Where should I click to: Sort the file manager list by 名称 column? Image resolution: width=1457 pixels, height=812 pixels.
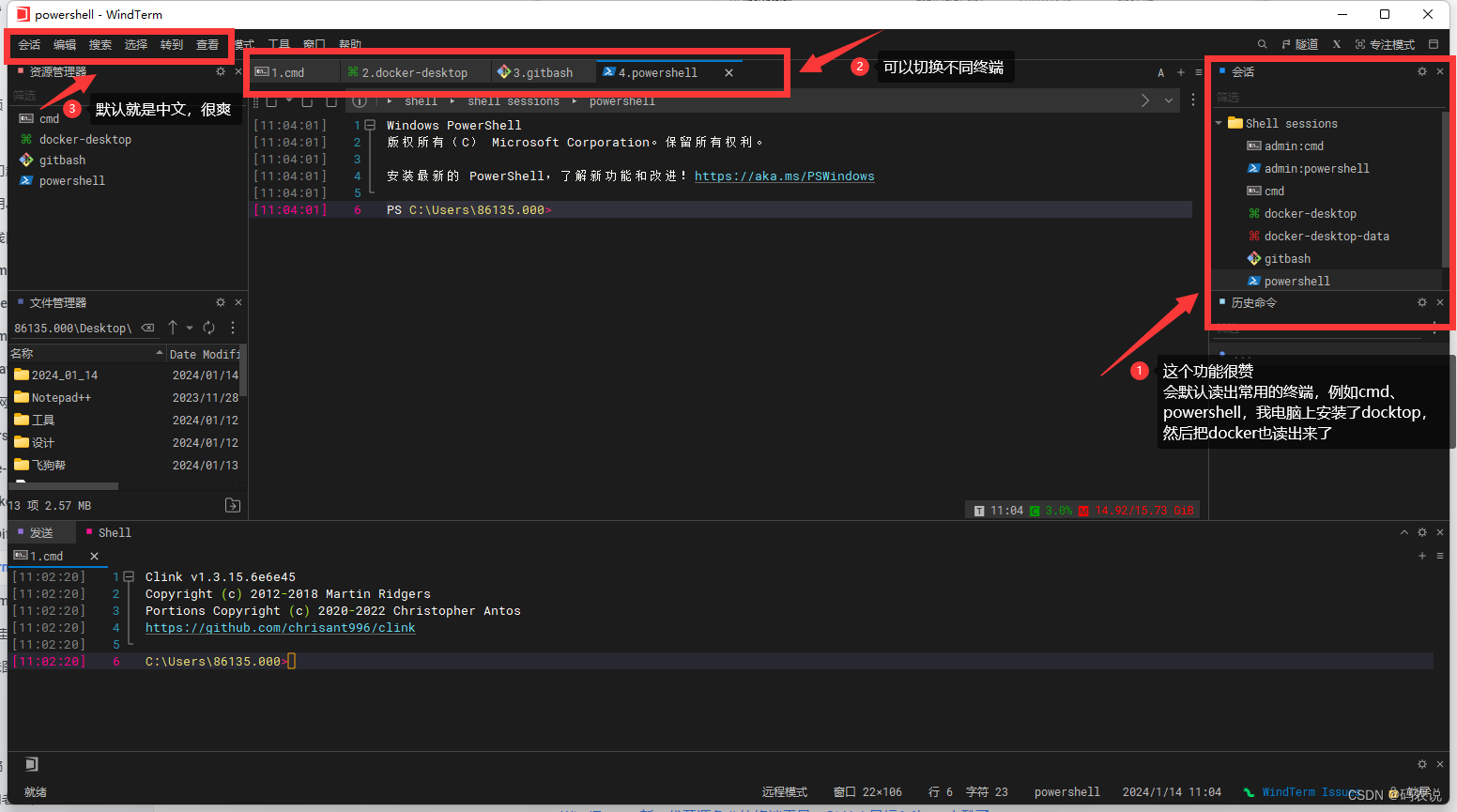[x=86, y=354]
